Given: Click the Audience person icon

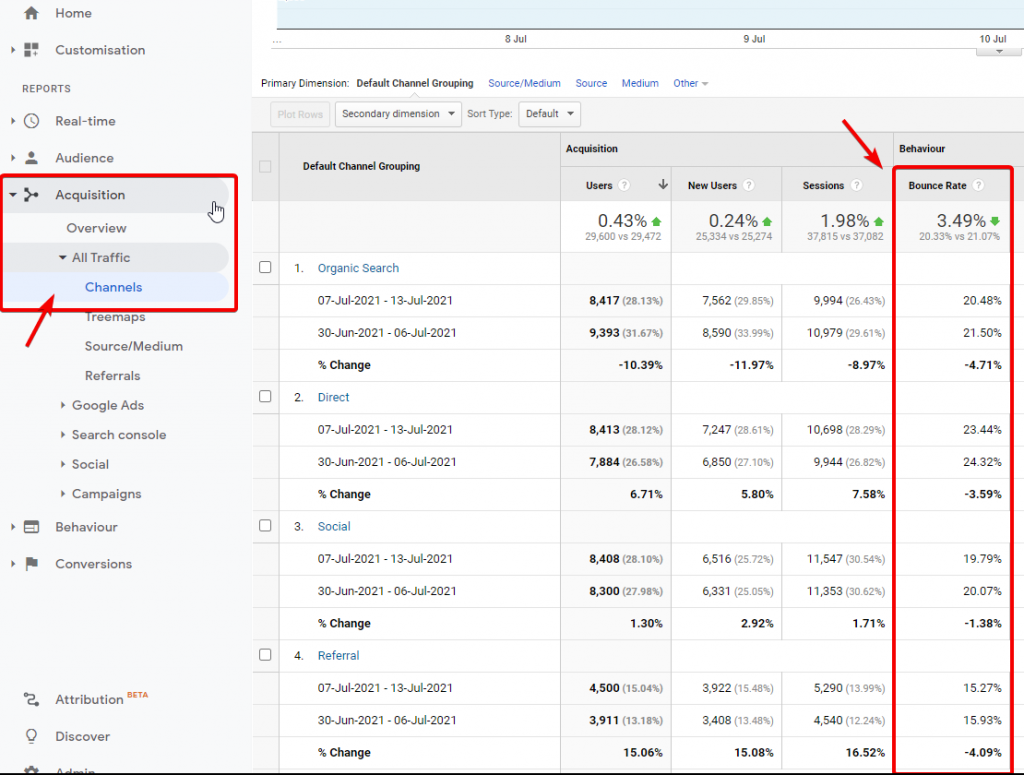Looking at the screenshot, I should 31,158.
